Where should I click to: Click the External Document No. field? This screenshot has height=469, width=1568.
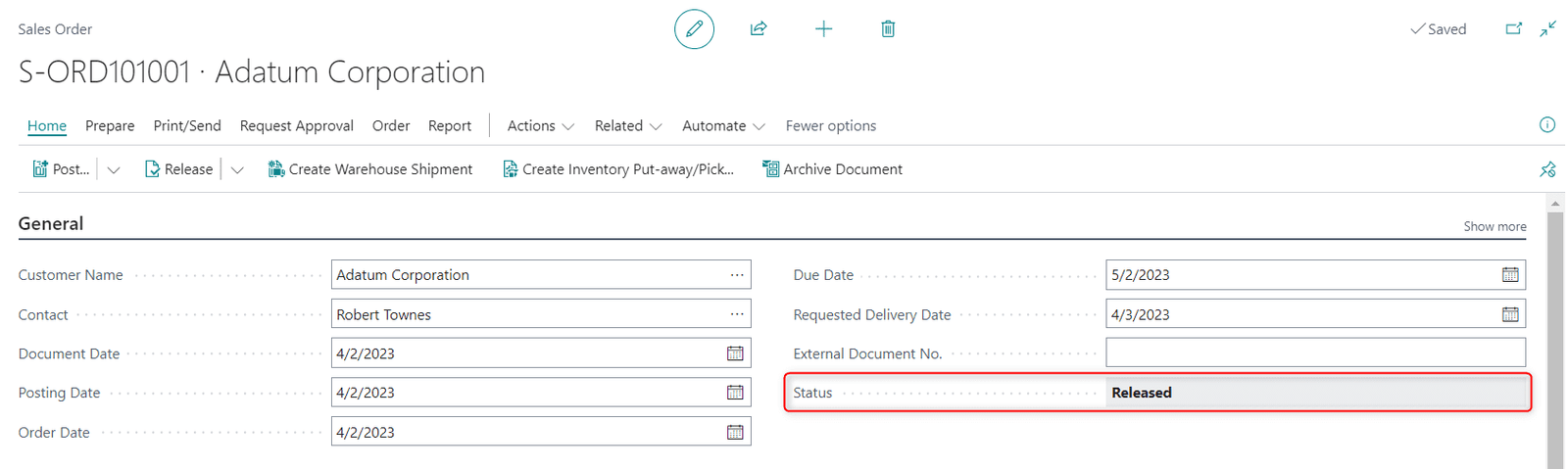point(1315,352)
